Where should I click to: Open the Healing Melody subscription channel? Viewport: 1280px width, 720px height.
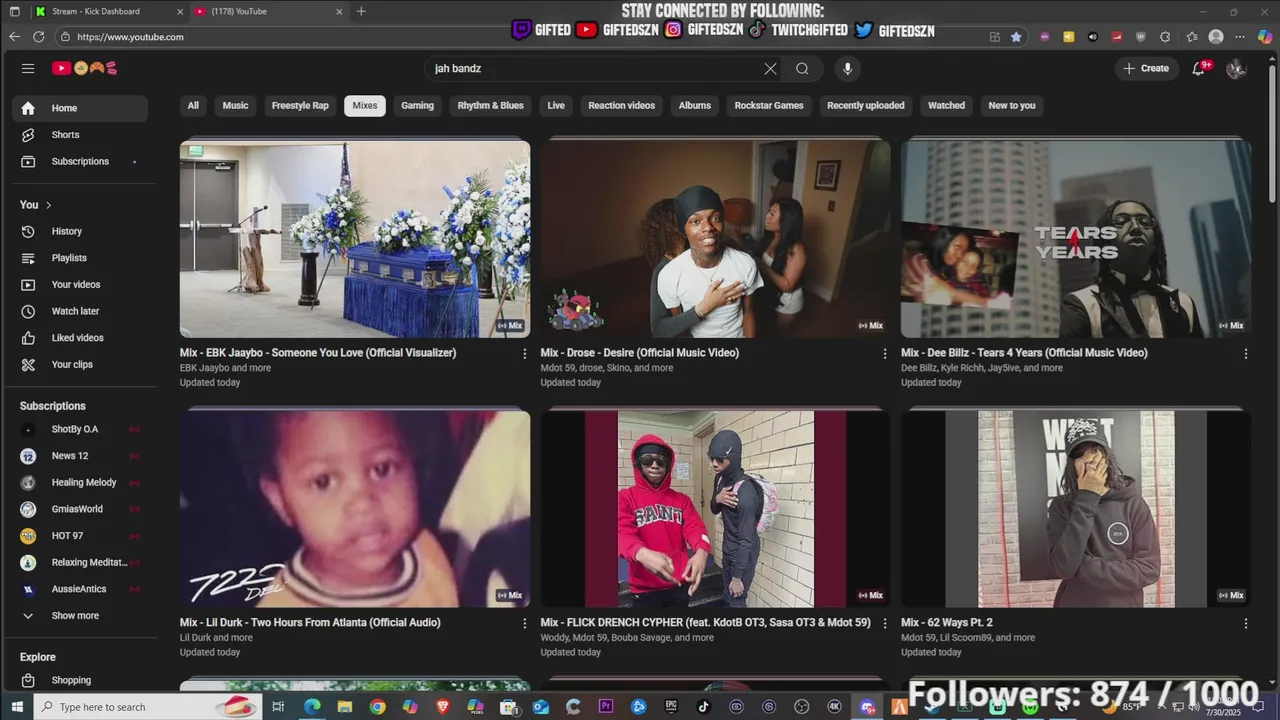80,482
